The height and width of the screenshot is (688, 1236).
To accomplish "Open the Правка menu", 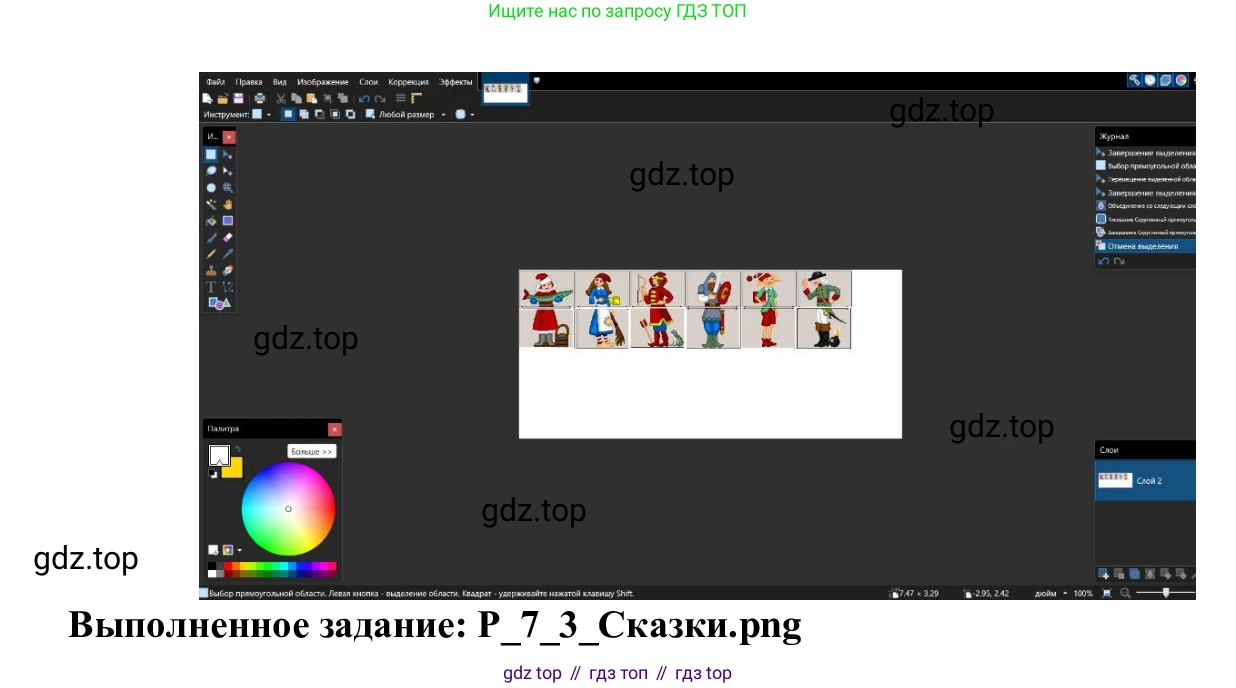I will coord(249,82).
